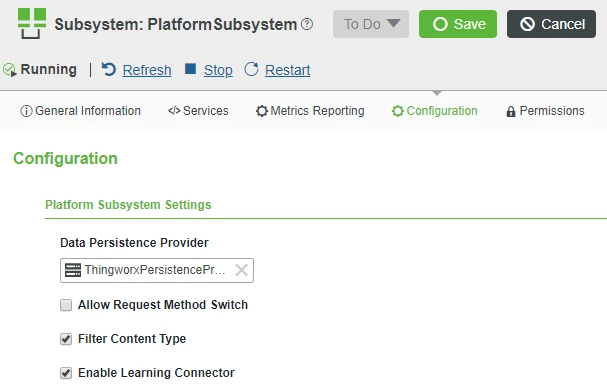Follow the Restart link

(x=288, y=70)
